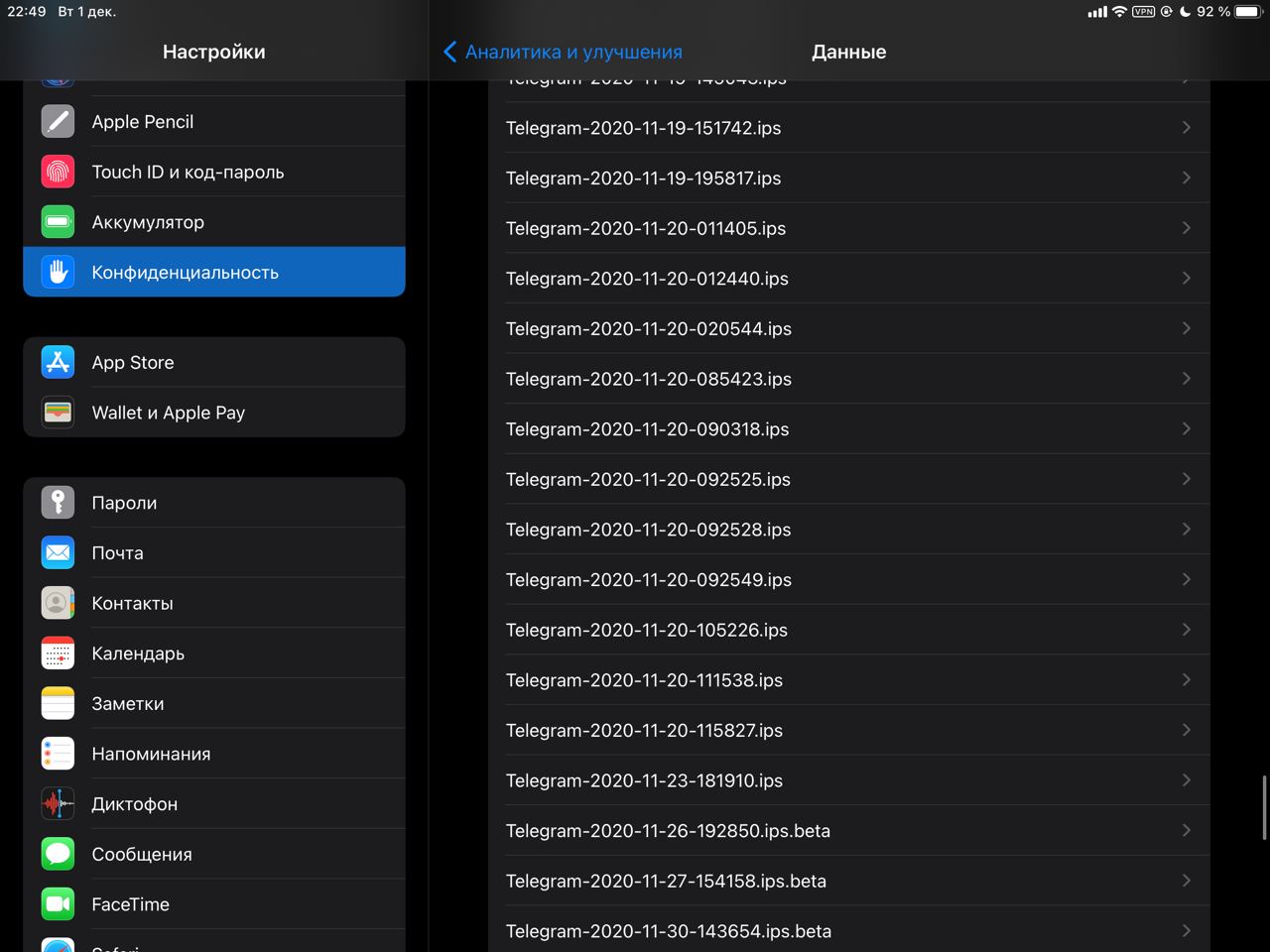
Task: Open Telegram-2020-11-26-192850.ips.beta log
Action: pyautogui.click(x=849, y=831)
